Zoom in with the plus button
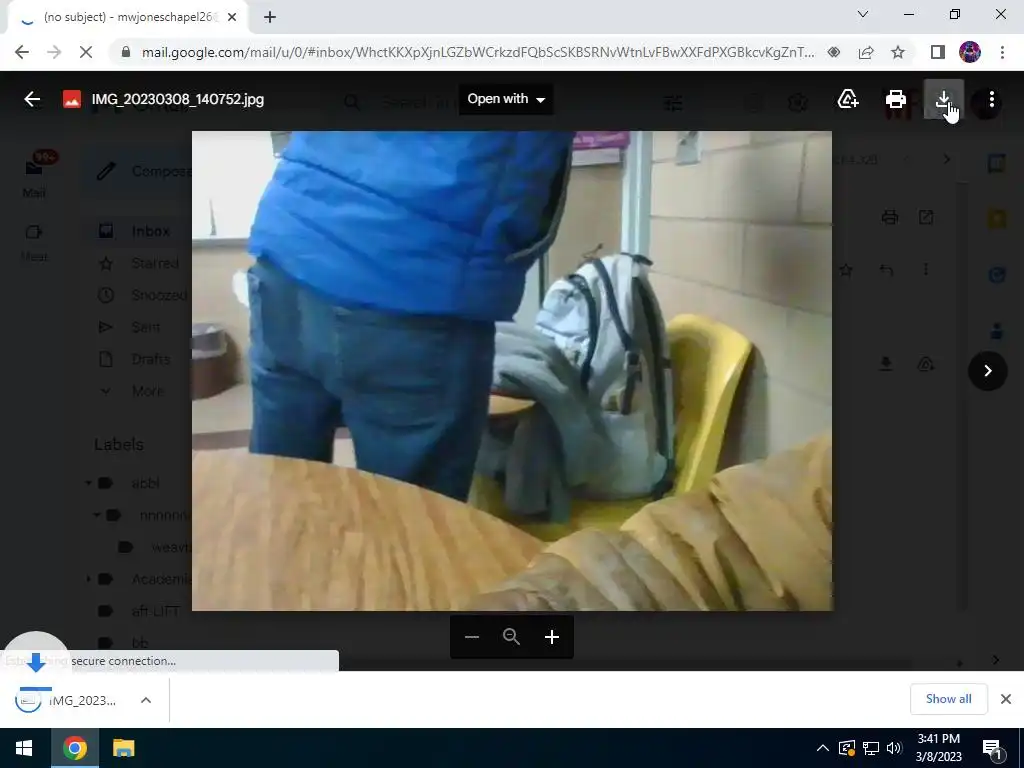This screenshot has height=768, width=1024. pos(551,637)
